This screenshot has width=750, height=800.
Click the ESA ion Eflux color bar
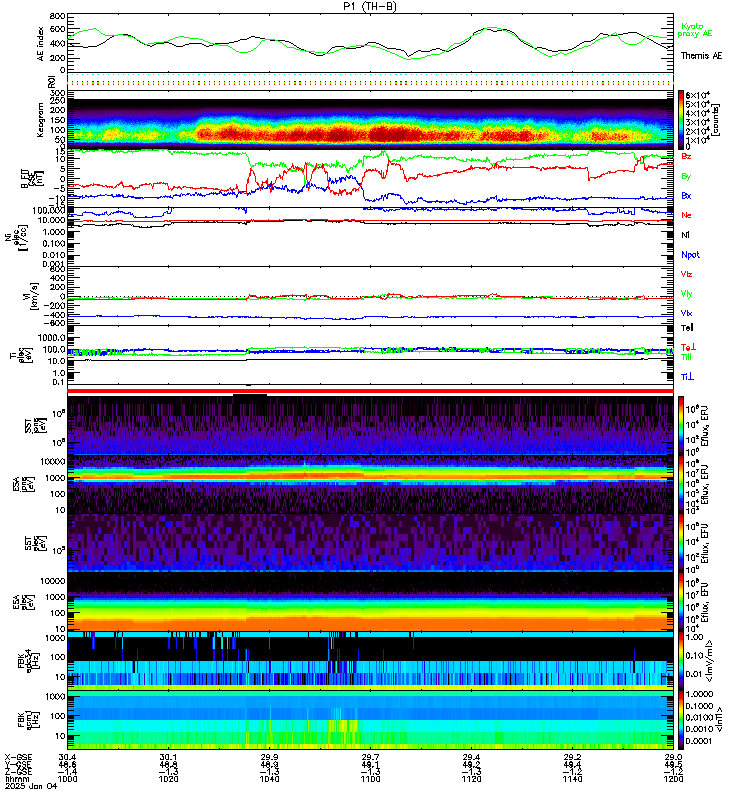pos(681,485)
